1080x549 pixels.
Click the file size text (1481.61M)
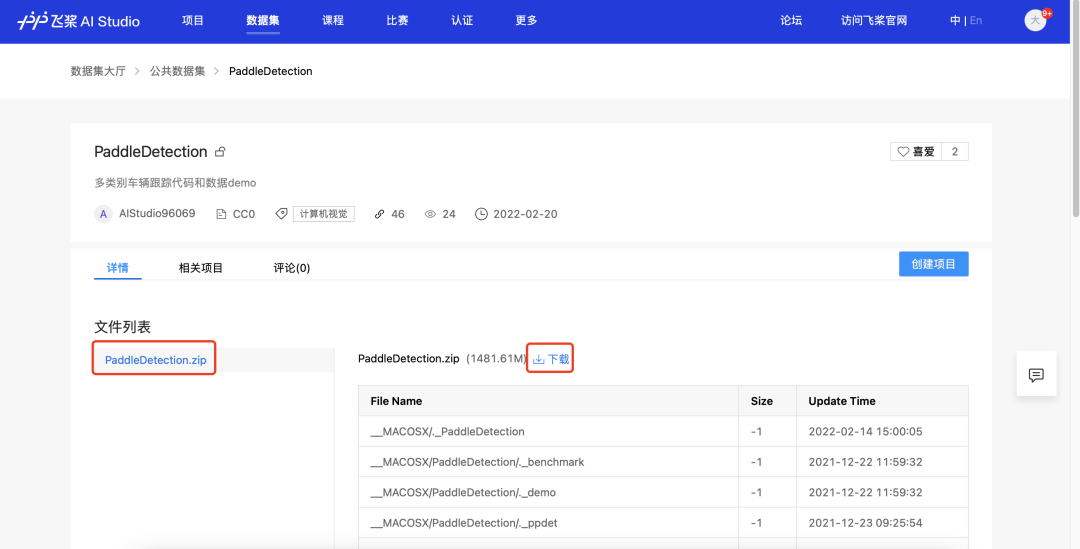pyautogui.click(x=496, y=359)
